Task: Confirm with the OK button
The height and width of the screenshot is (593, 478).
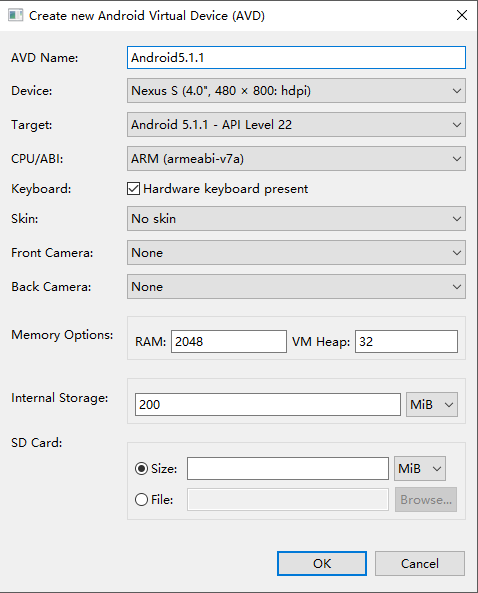Action: [x=322, y=564]
